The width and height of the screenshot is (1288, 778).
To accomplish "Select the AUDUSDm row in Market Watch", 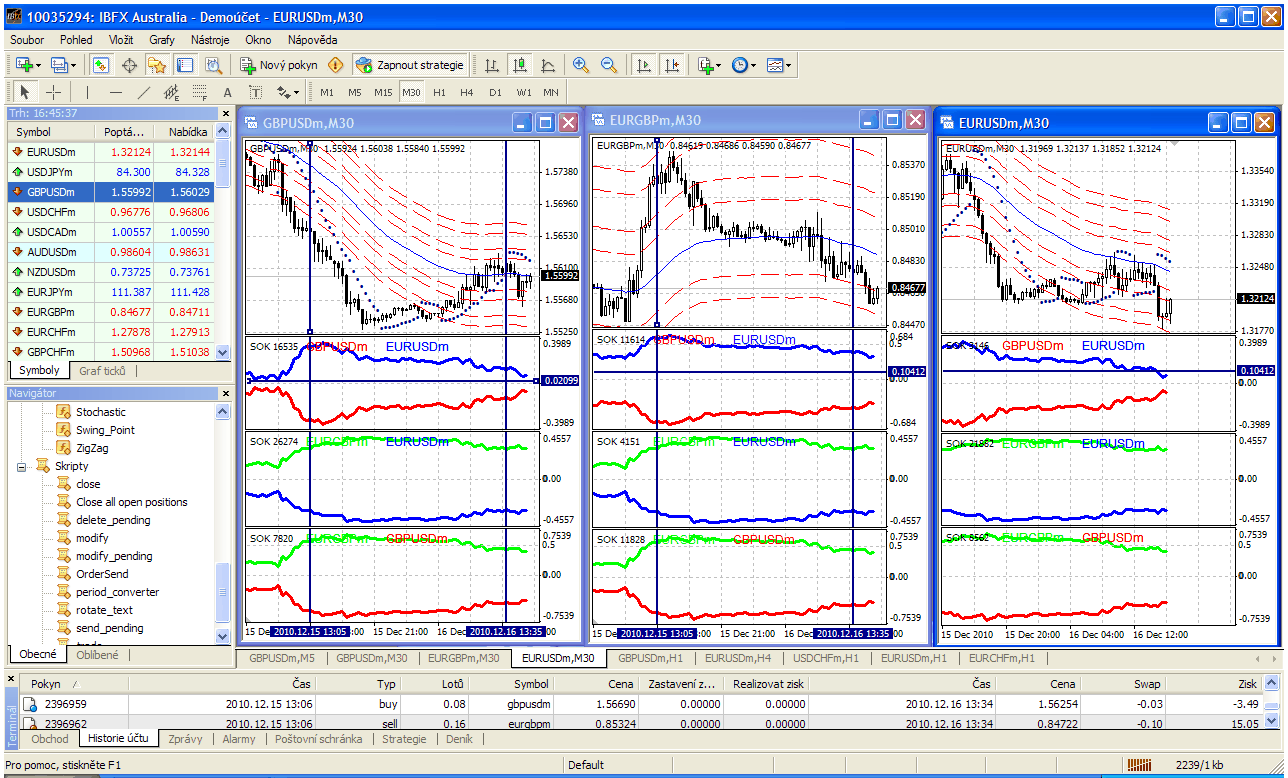I will (x=112, y=252).
